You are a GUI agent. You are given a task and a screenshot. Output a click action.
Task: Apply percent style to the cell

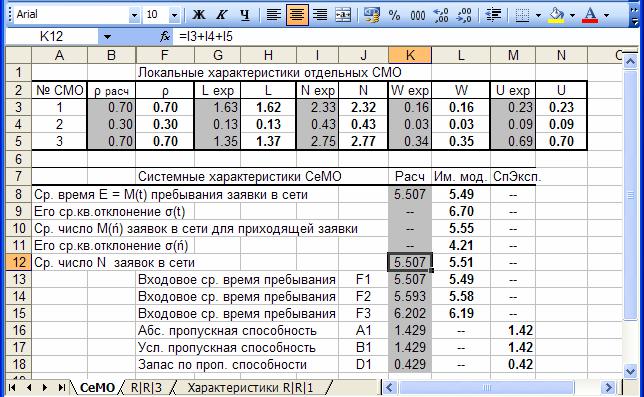coord(394,15)
